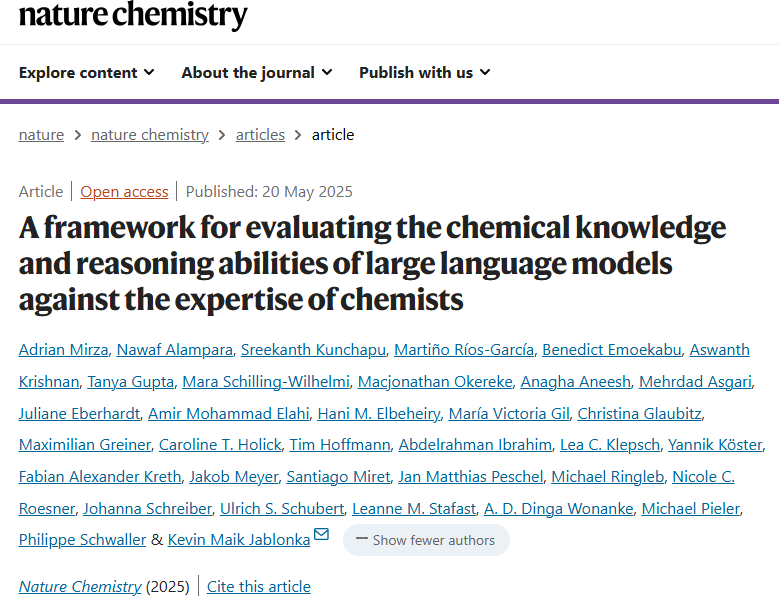The image size is (779, 607).
Task: Click the nature chemistry journal logo
Action: [133, 15]
